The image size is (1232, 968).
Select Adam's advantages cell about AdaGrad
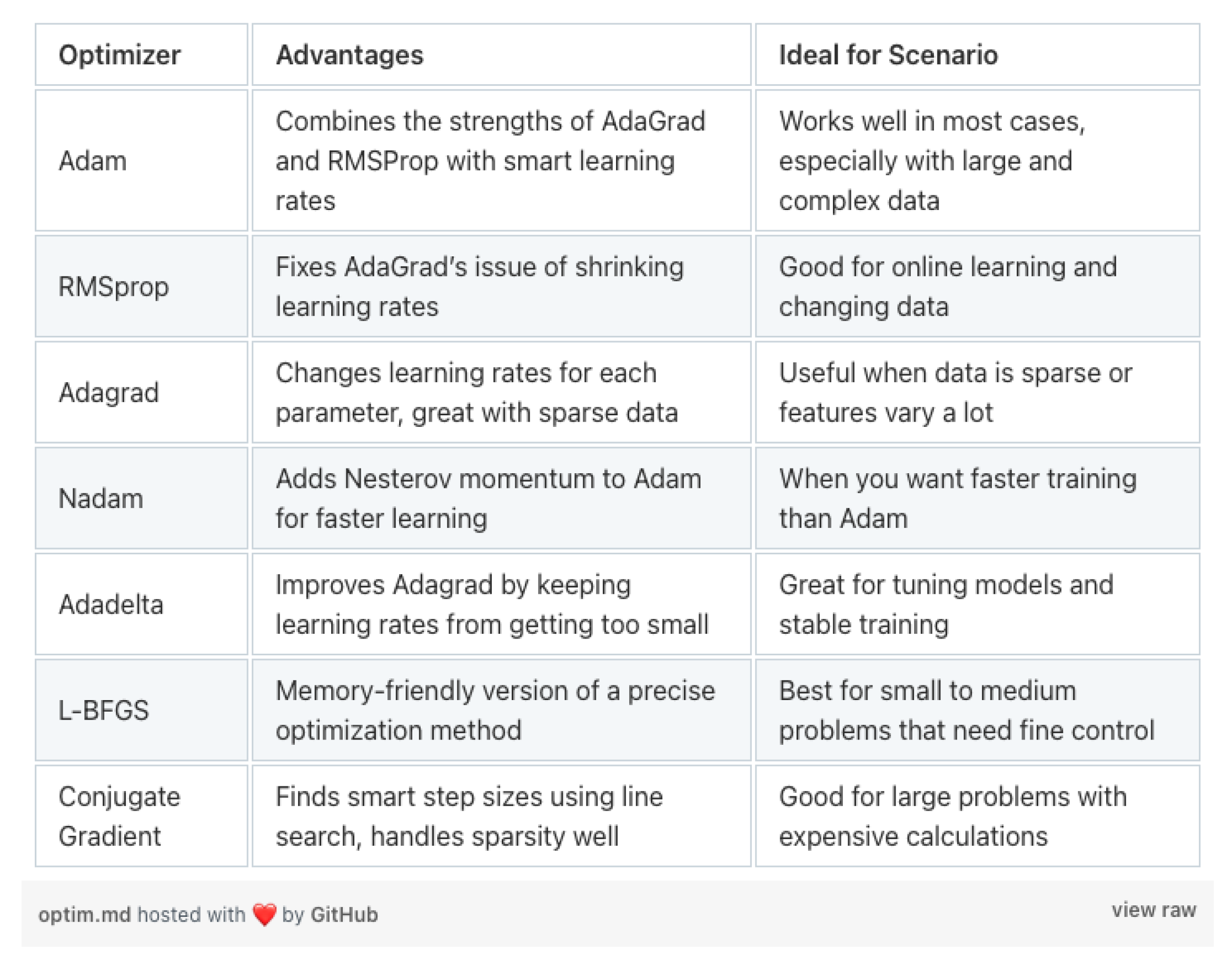[x=490, y=161]
